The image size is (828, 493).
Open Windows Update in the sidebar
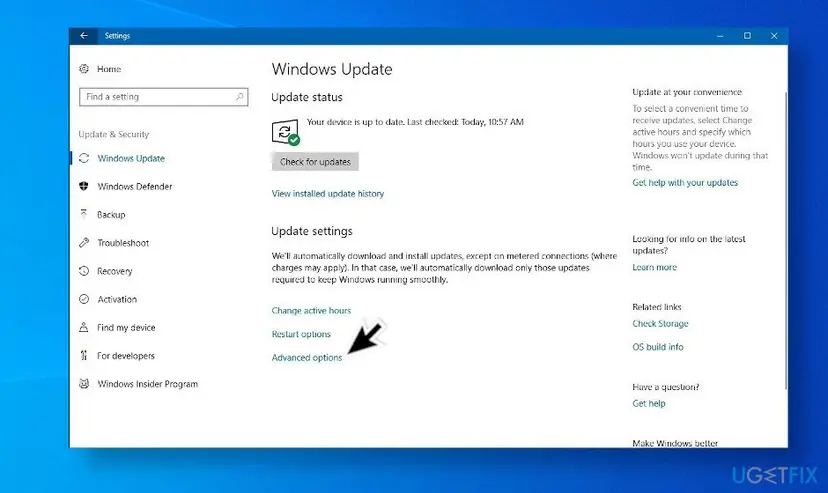pyautogui.click(x=131, y=158)
